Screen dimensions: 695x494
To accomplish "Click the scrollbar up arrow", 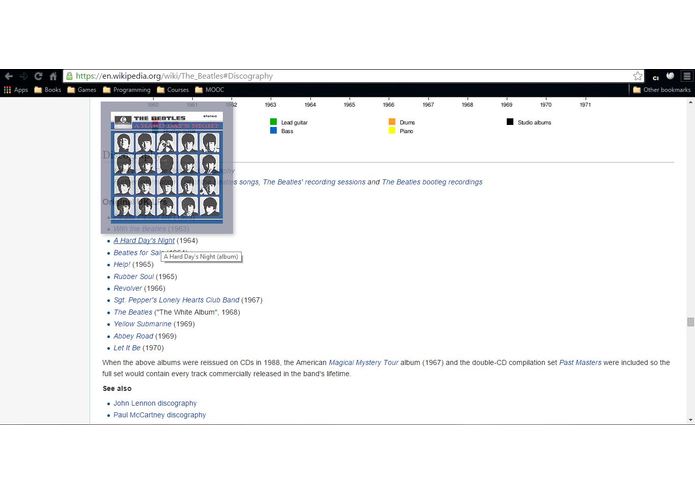I will pyautogui.click(x=691, y=102).
